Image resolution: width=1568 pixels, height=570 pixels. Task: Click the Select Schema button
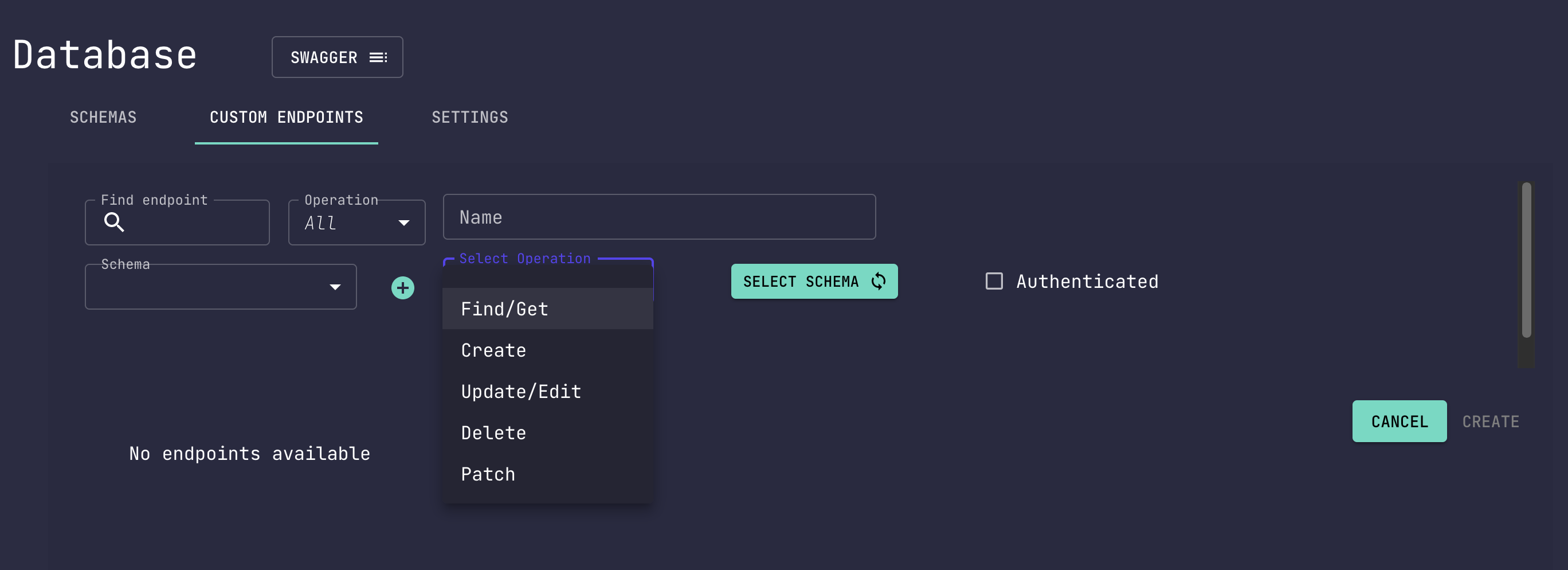814,282
